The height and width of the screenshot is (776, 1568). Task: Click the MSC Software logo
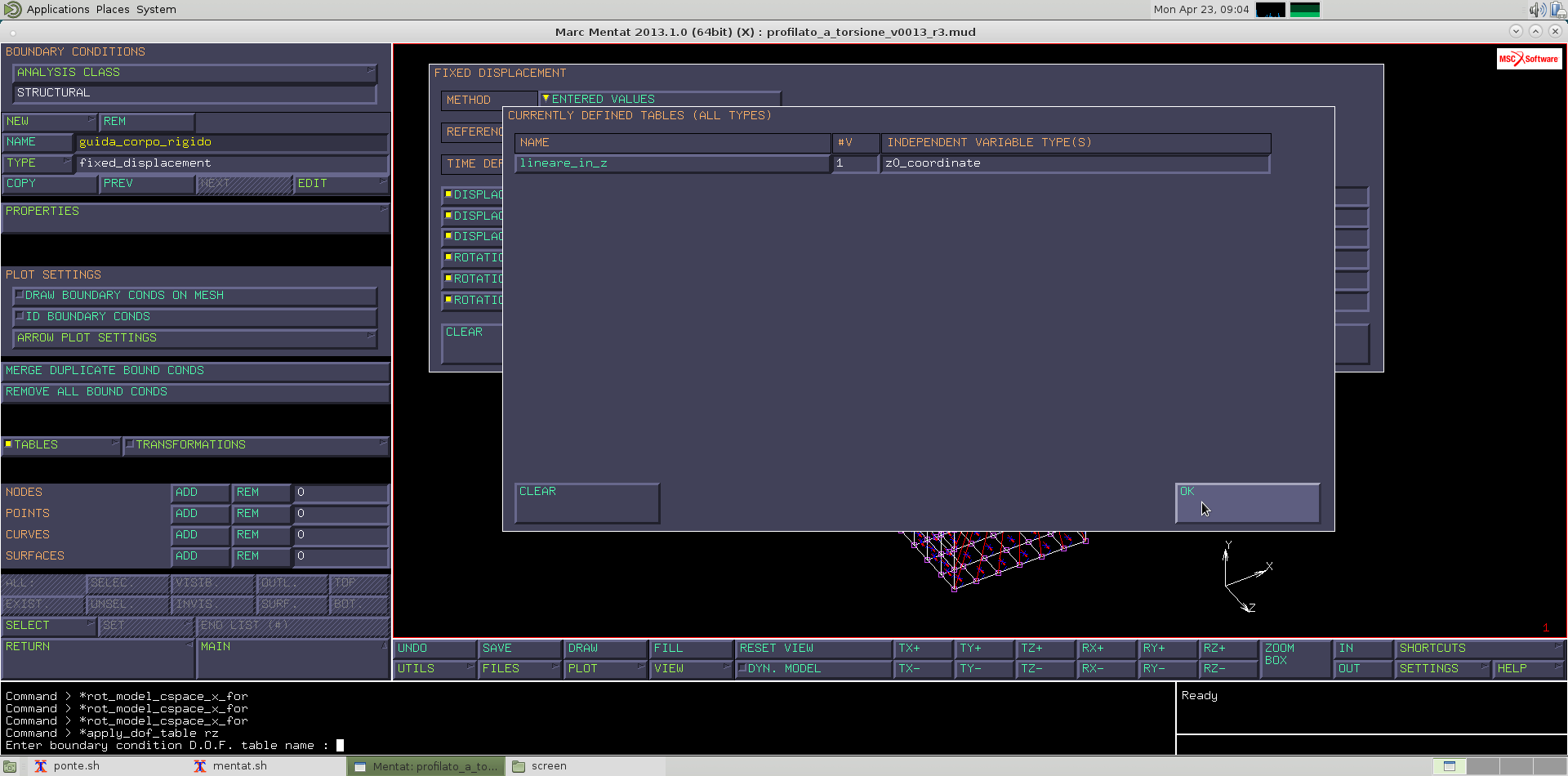[x=1529, y=59]
